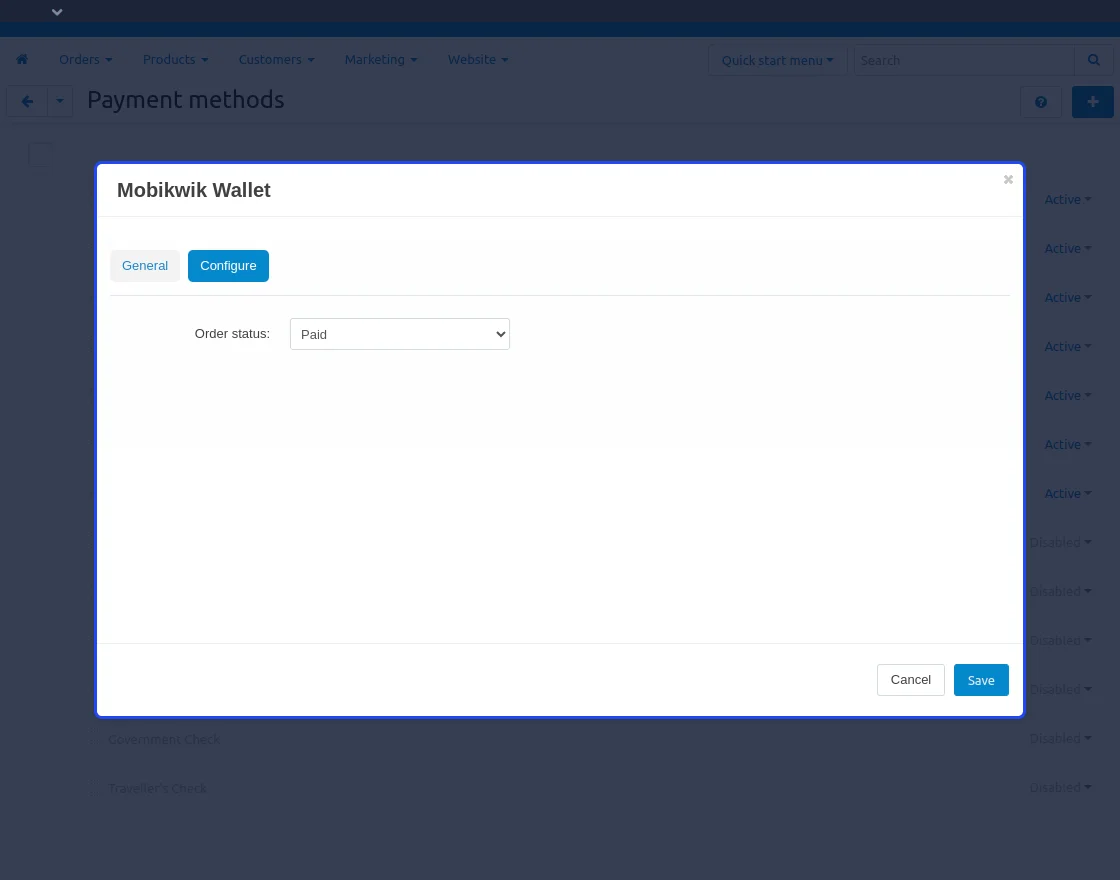This screenshot has height=880, width=1120.
Task: Click the Mobikwik Wallet dialog title
Action: tap(194, 190)
